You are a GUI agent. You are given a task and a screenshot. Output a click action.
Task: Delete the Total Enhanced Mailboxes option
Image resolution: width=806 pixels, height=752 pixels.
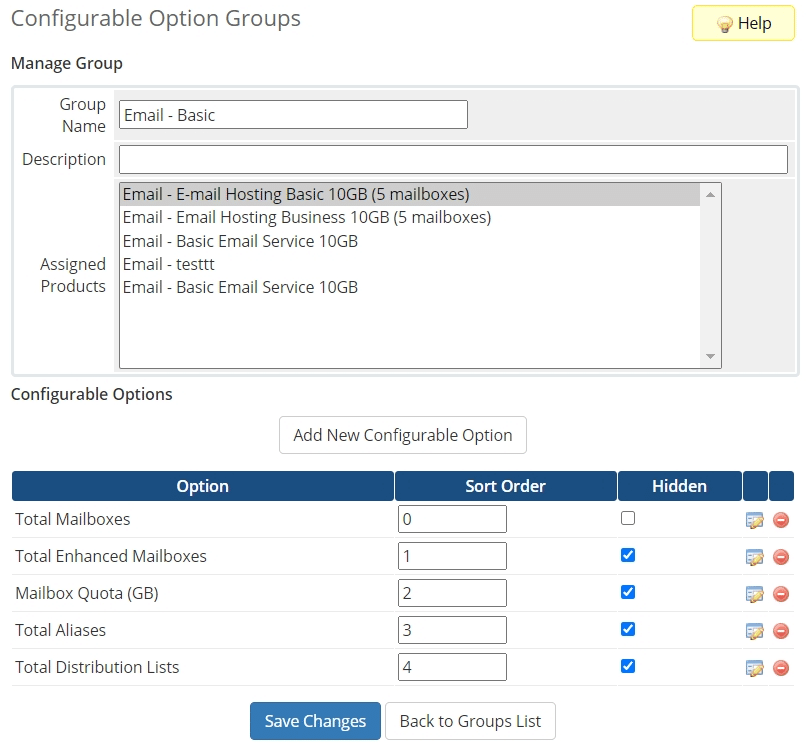(781, 557)
